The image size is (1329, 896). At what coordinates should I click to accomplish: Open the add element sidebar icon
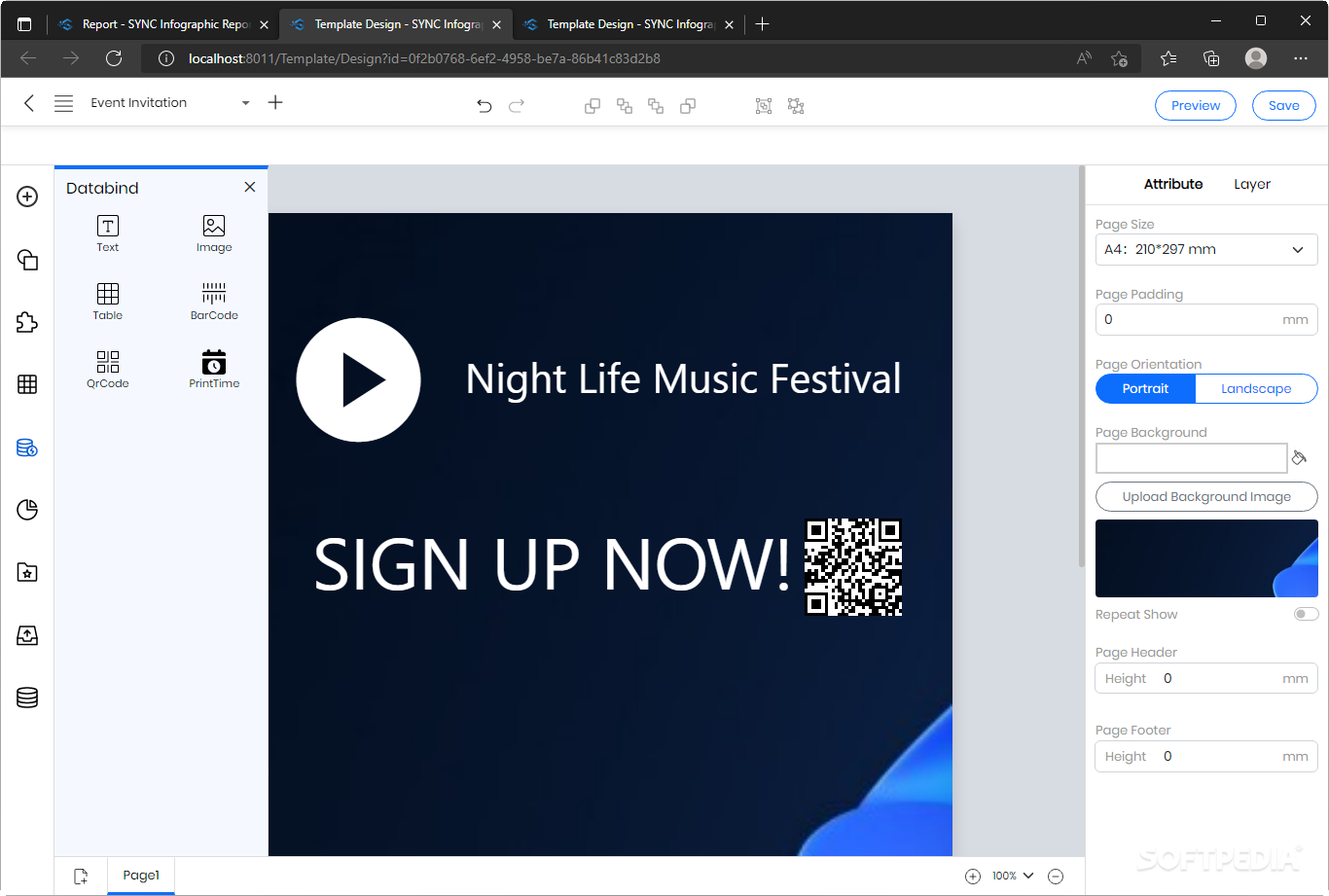point(27,197)
